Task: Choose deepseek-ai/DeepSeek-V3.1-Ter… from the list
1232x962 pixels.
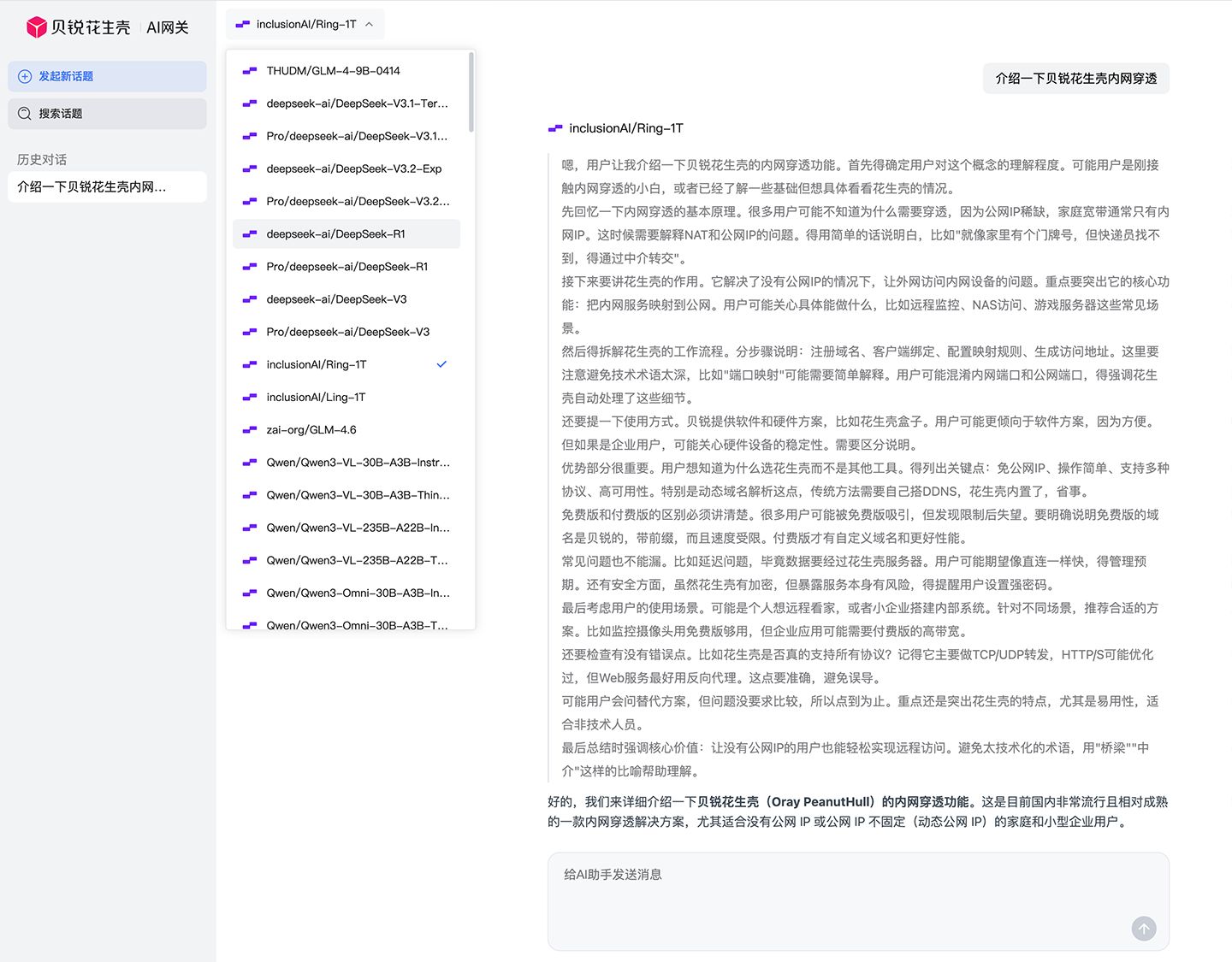Action: tap(346, 103)
